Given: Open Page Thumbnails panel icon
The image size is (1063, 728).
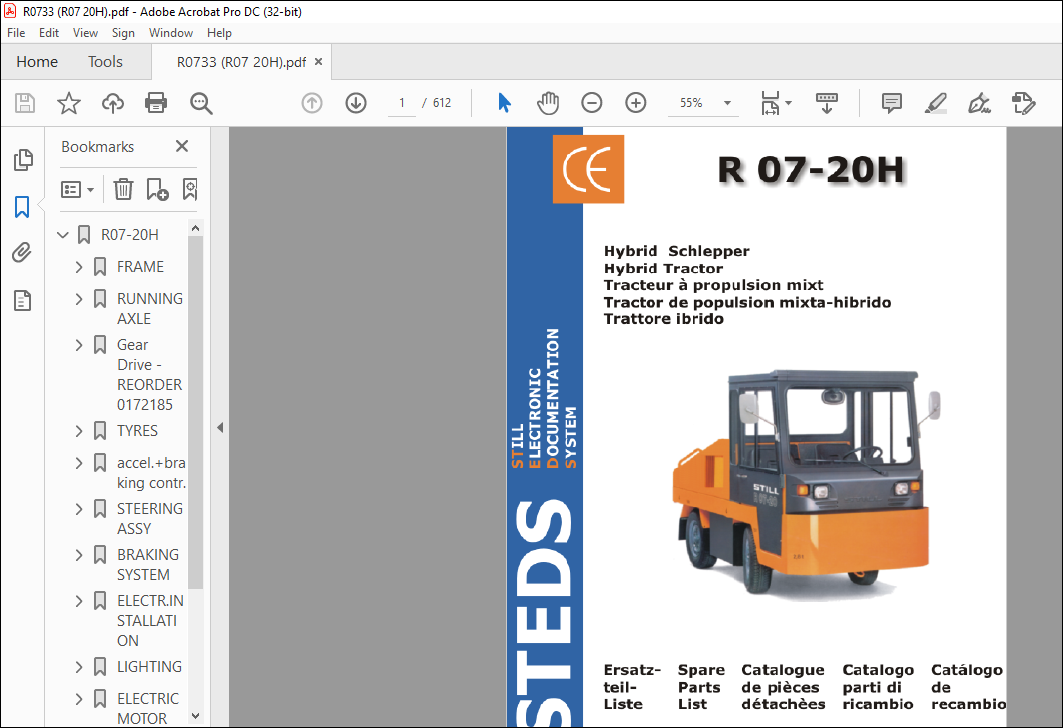Looking at the screenshot, I should (x=22, y=160).
